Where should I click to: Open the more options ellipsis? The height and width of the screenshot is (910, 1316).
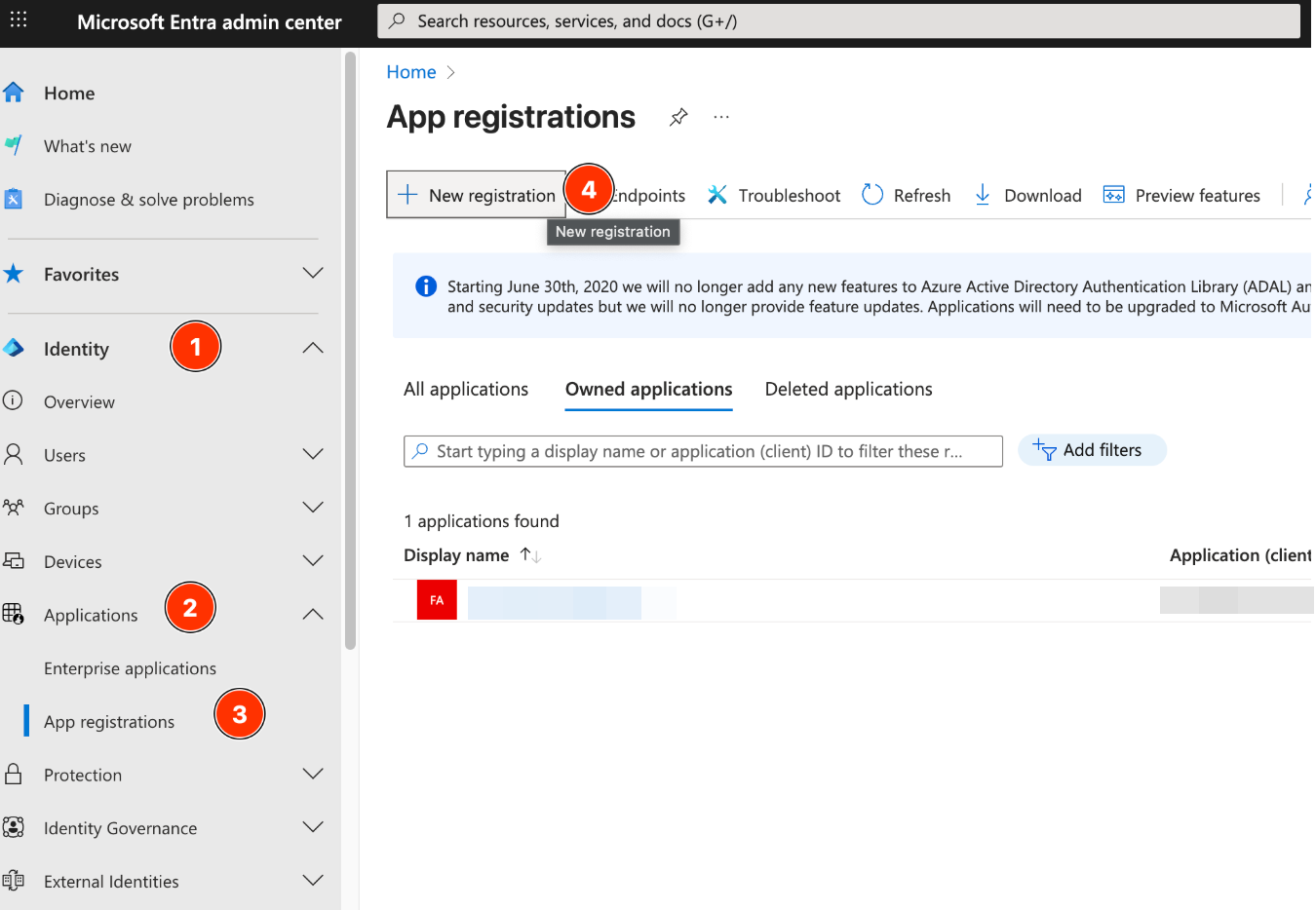coord(721,117)
